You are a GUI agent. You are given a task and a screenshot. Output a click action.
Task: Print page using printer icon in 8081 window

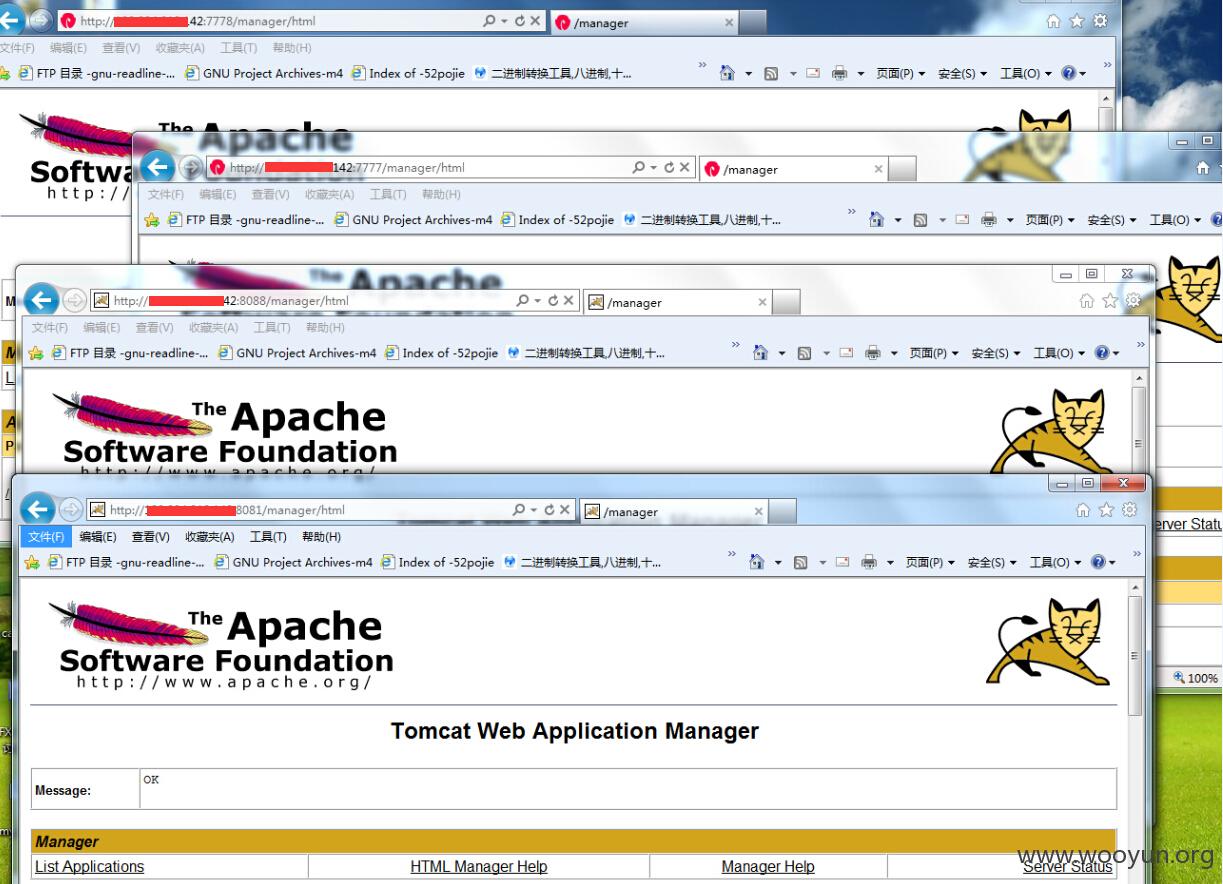tap(869, 562)
